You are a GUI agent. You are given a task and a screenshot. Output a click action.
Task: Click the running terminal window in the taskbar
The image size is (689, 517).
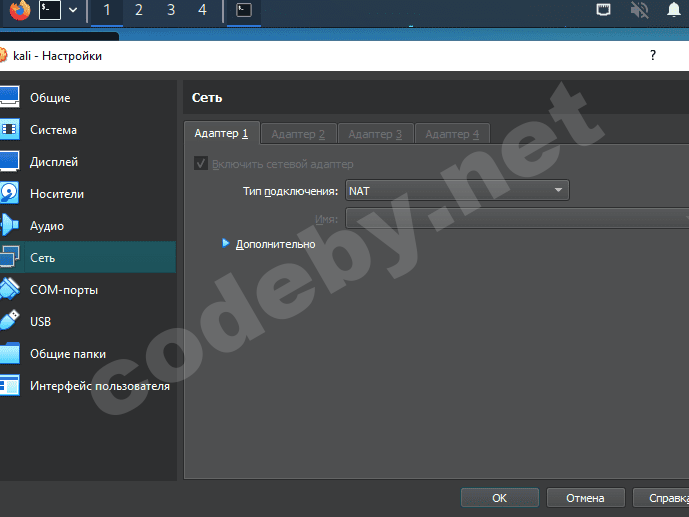(x=244, y=10)
